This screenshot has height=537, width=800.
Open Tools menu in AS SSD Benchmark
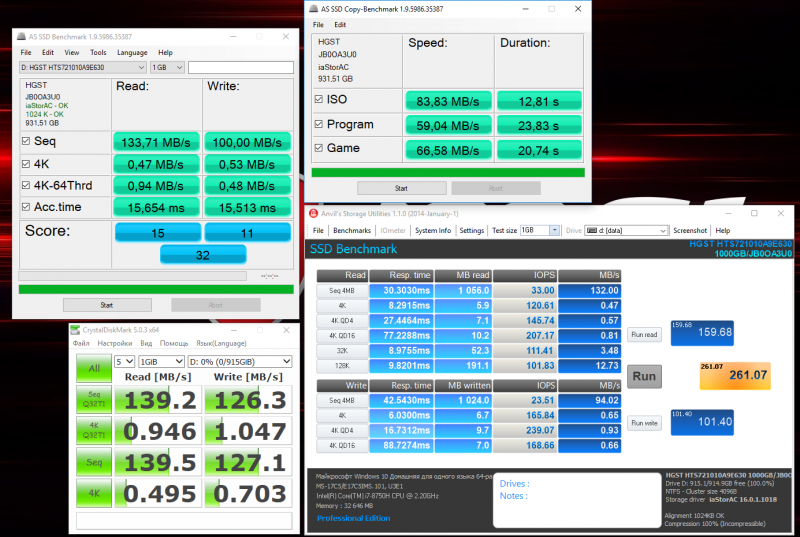[x=98, y=53]
